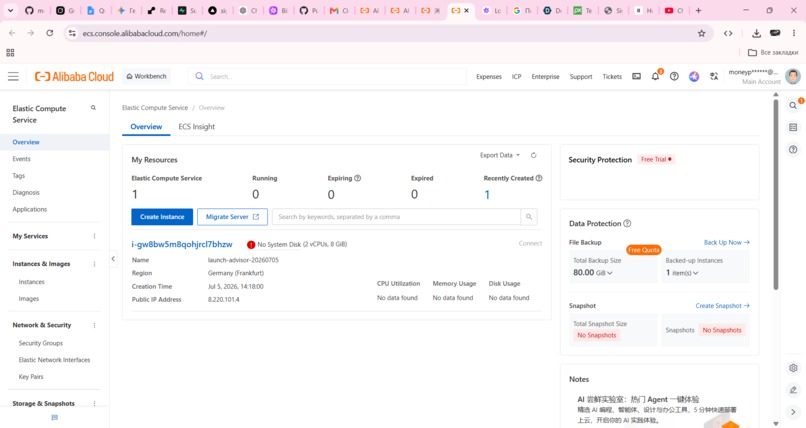Screen dimensions: 806x428
Task: Open Applications in the sidebar
Action: click(x=30, y=209)
